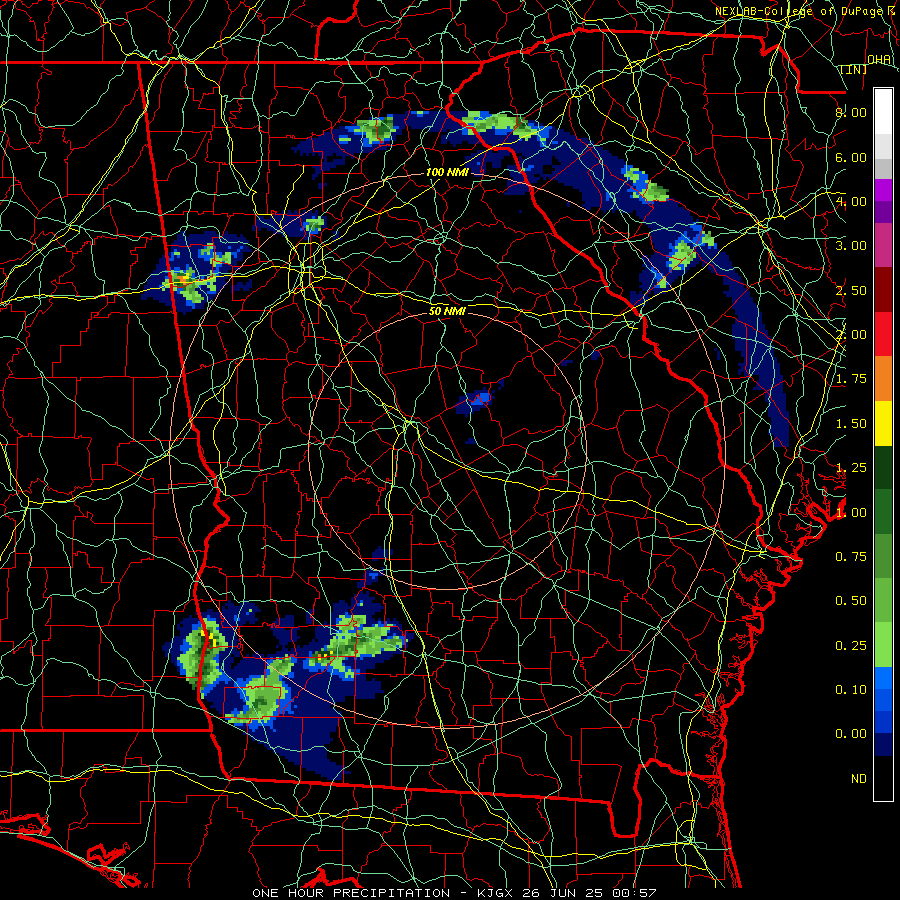The width and height of the screenshot is (900, 900).
Task: Select the 1.25 legend label
Action: point(851,468)
